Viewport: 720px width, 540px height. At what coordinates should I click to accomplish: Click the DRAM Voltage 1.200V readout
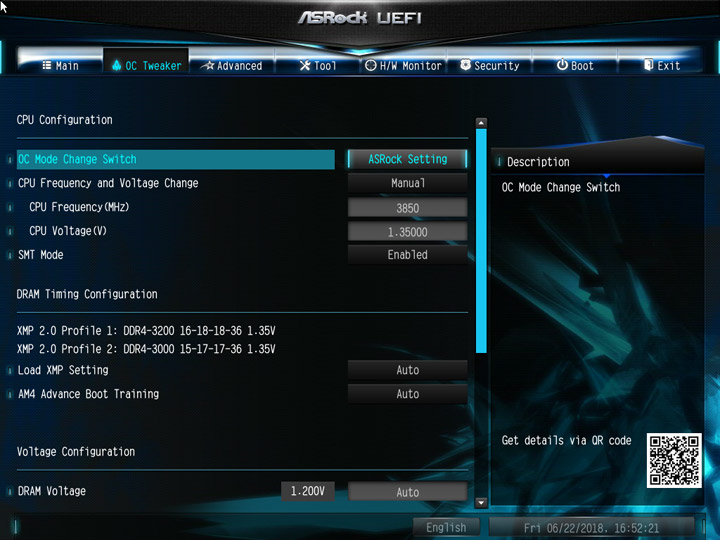click(308, 491)
